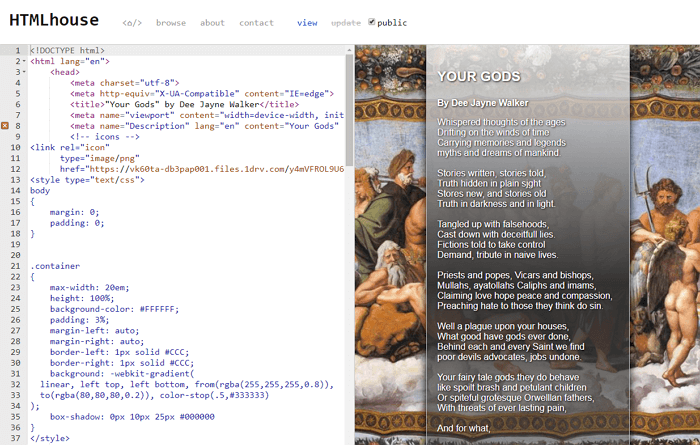Go to the contact page

coord(256,23)
